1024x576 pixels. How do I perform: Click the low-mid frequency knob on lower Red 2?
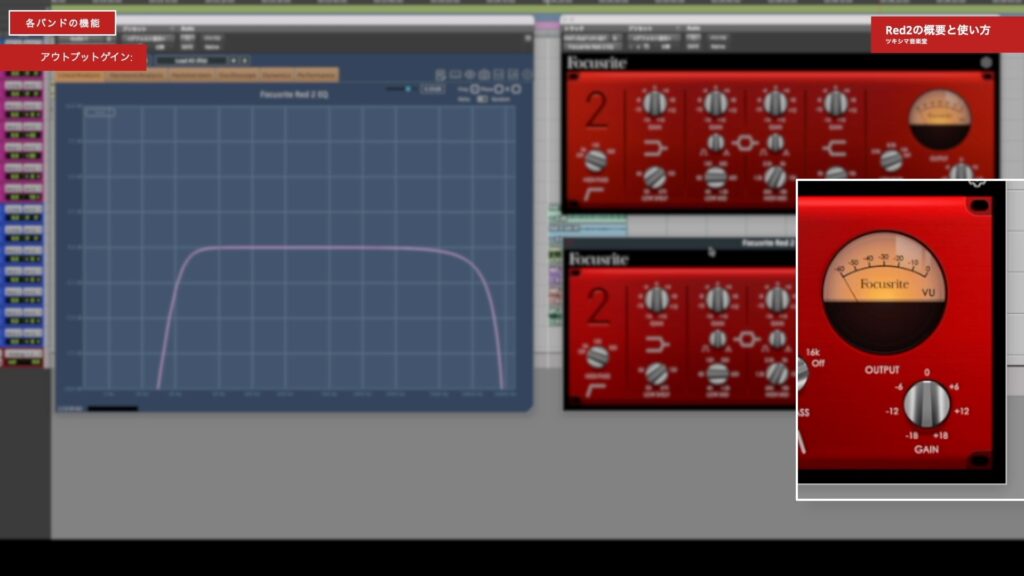tap(717, 374)
